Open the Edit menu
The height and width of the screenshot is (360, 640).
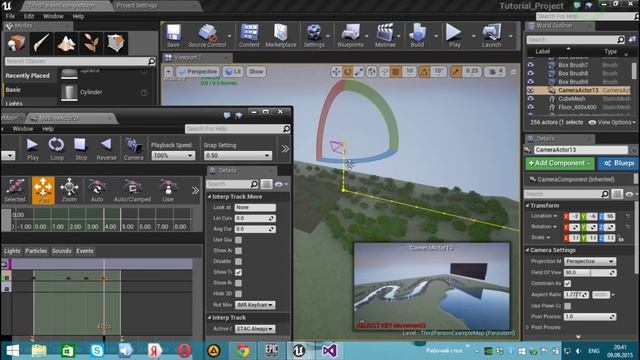pos(29,16)
